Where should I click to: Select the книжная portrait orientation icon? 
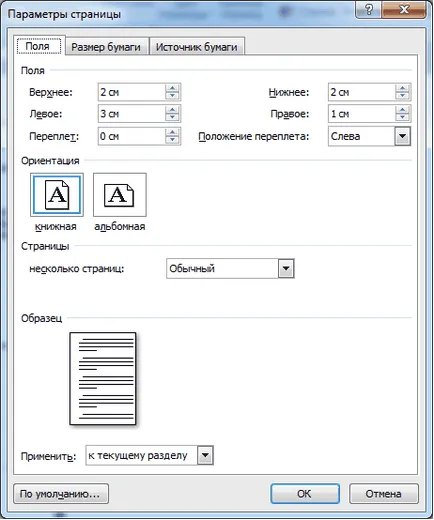tap(57, 195)
